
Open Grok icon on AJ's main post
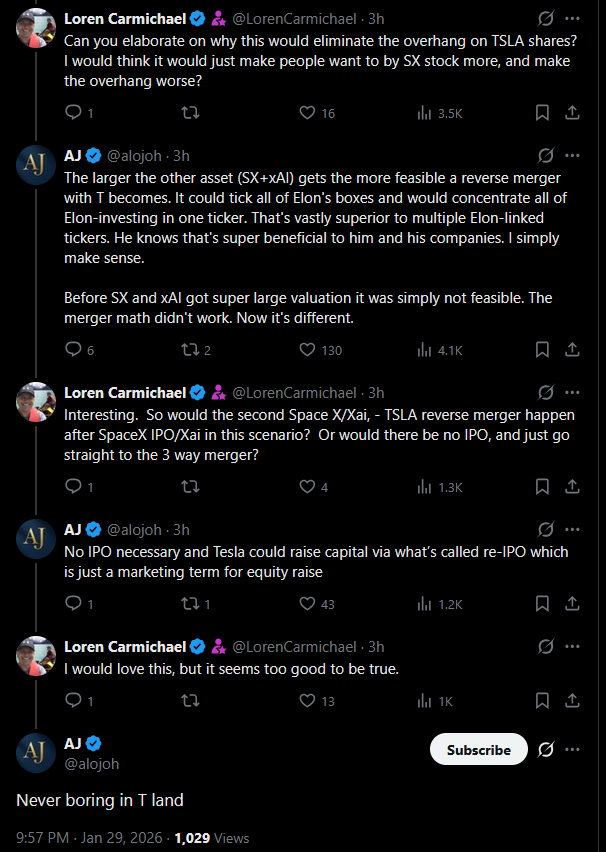(x=547, y=749)
